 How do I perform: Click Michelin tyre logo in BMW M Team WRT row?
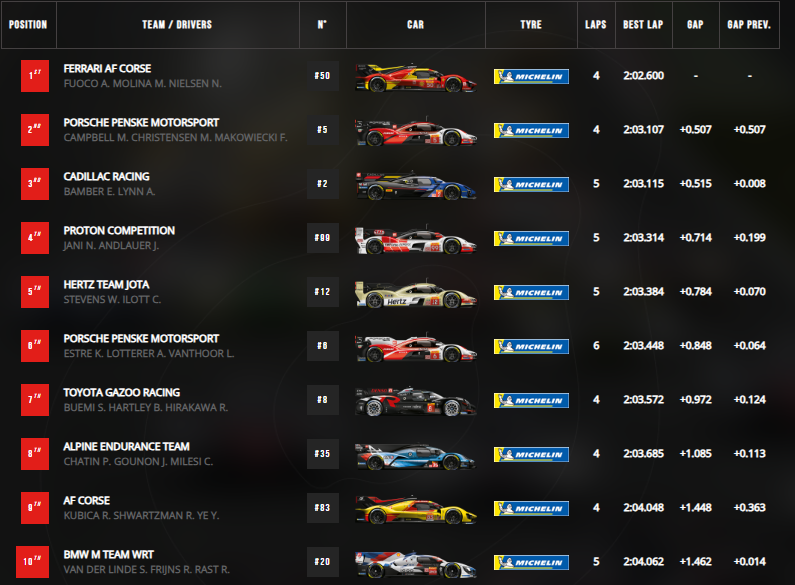click(531, 563)
